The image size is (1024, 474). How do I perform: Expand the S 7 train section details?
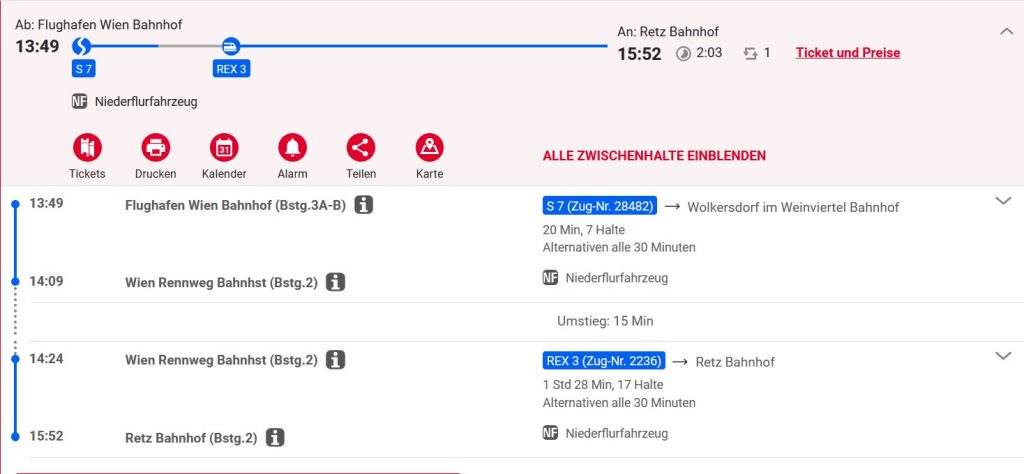click(1004, 201)
